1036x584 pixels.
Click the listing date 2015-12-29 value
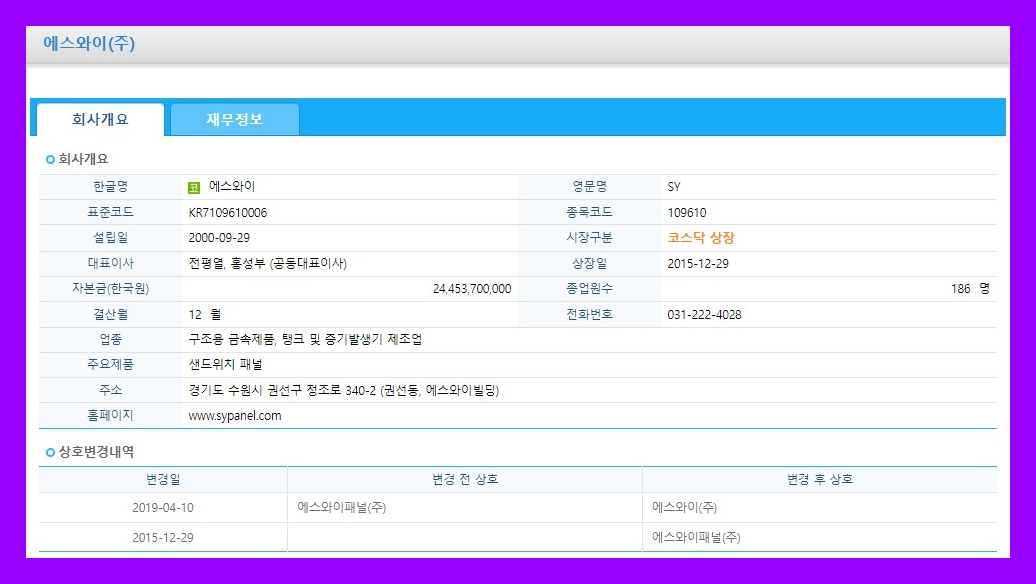[x=698, y=264]
